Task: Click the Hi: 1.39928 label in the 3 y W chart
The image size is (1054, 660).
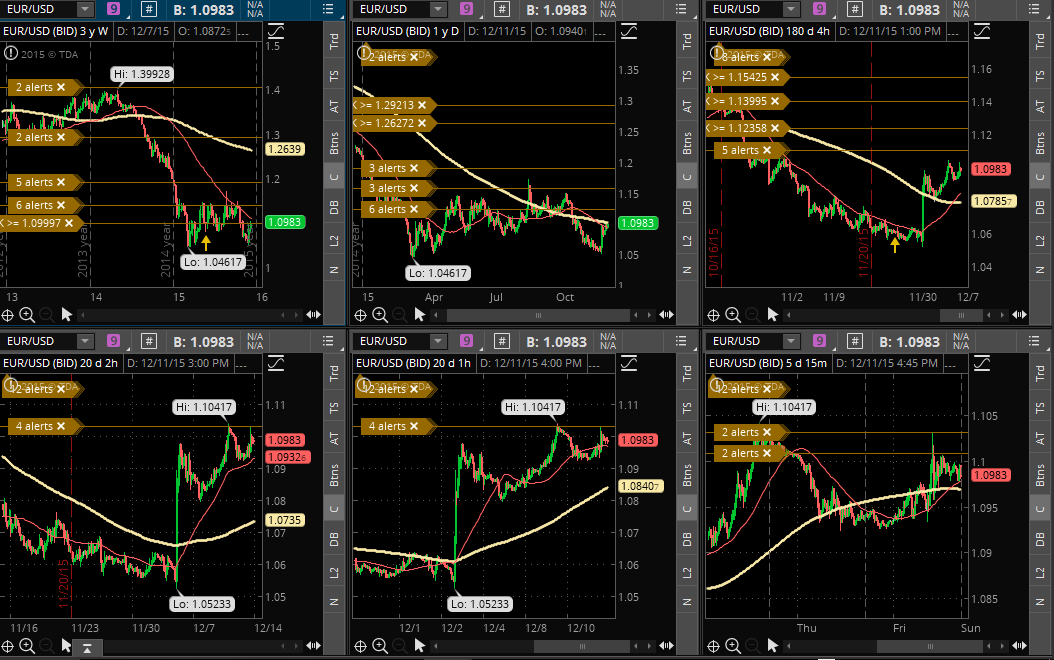Action: 143,75
